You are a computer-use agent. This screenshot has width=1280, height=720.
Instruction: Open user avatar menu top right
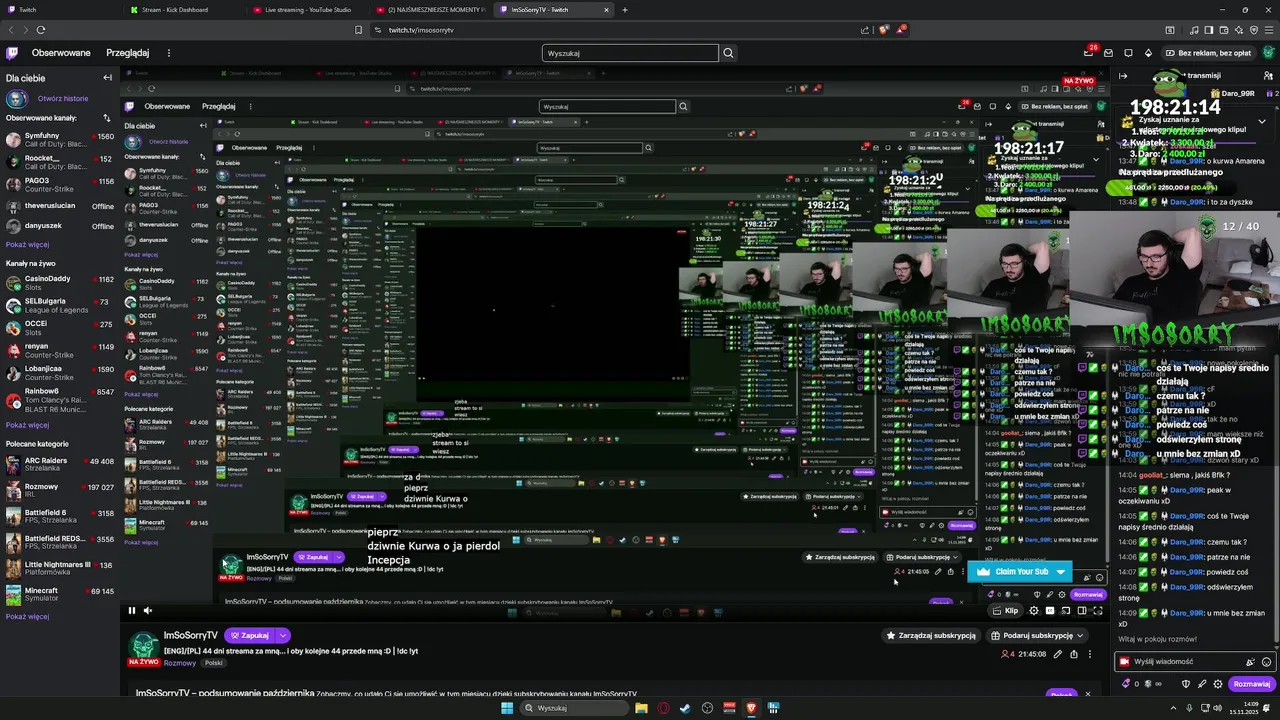click(x=1268, y=53)
